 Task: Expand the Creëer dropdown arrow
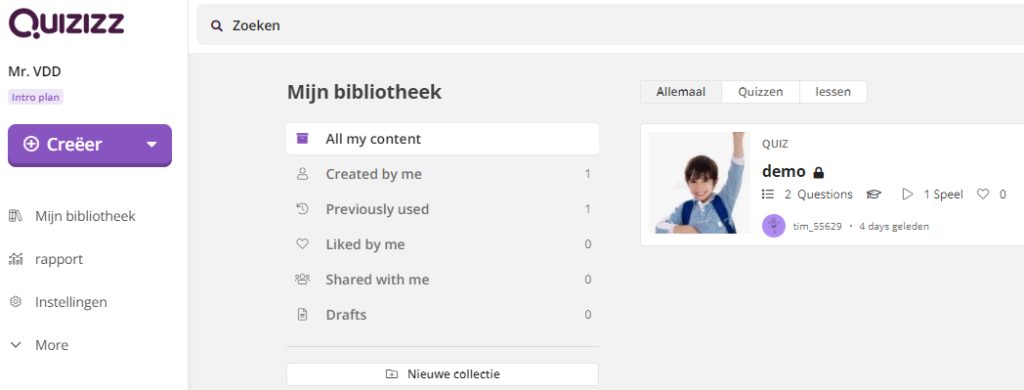point(152,144)
